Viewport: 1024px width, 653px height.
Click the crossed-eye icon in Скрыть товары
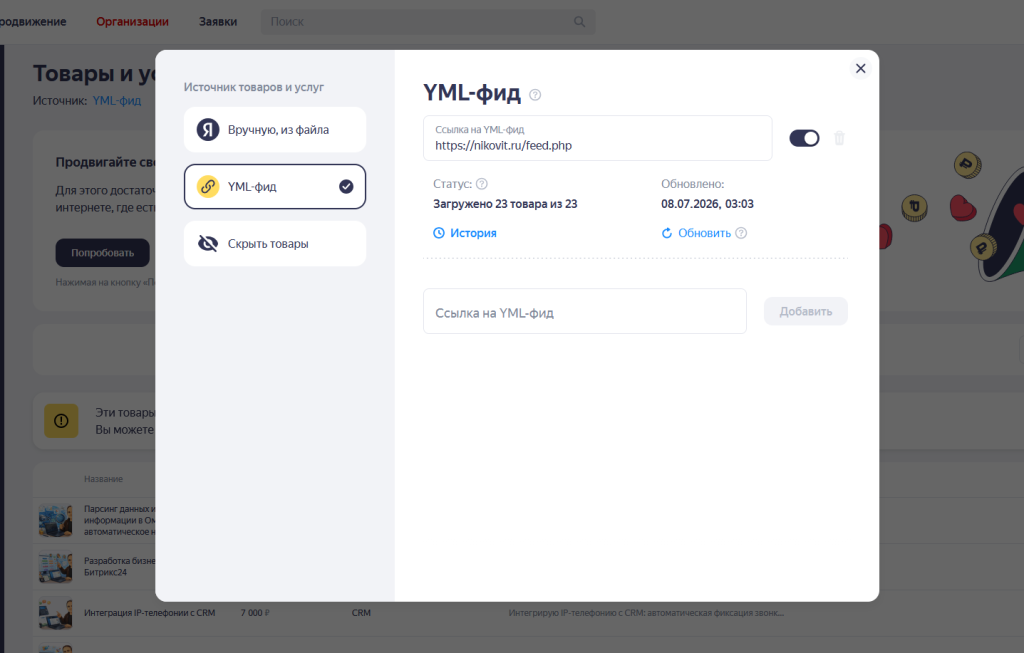click(x=208, y=244)
